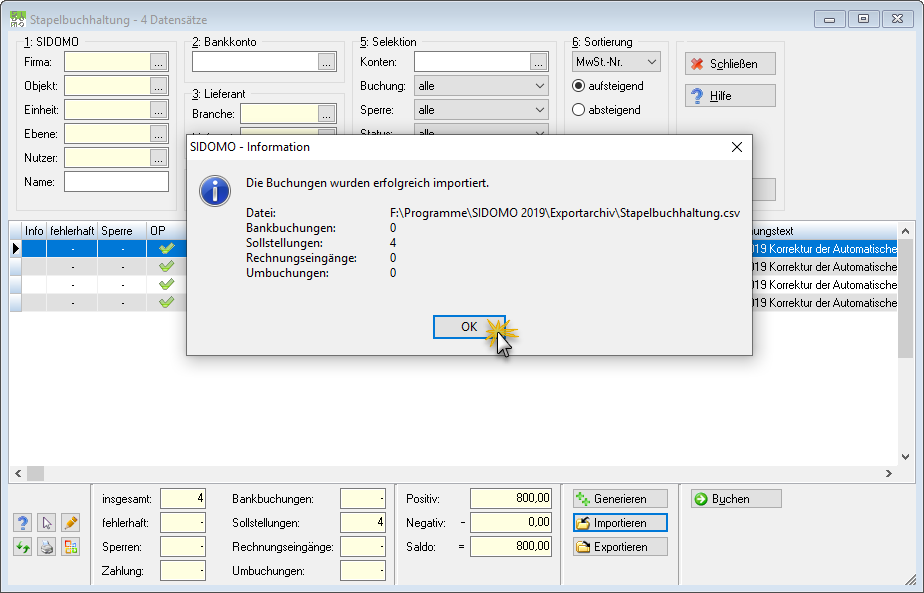Click the Name input field
The height and width of the screenshot is (593, 924).
(116, 182)
